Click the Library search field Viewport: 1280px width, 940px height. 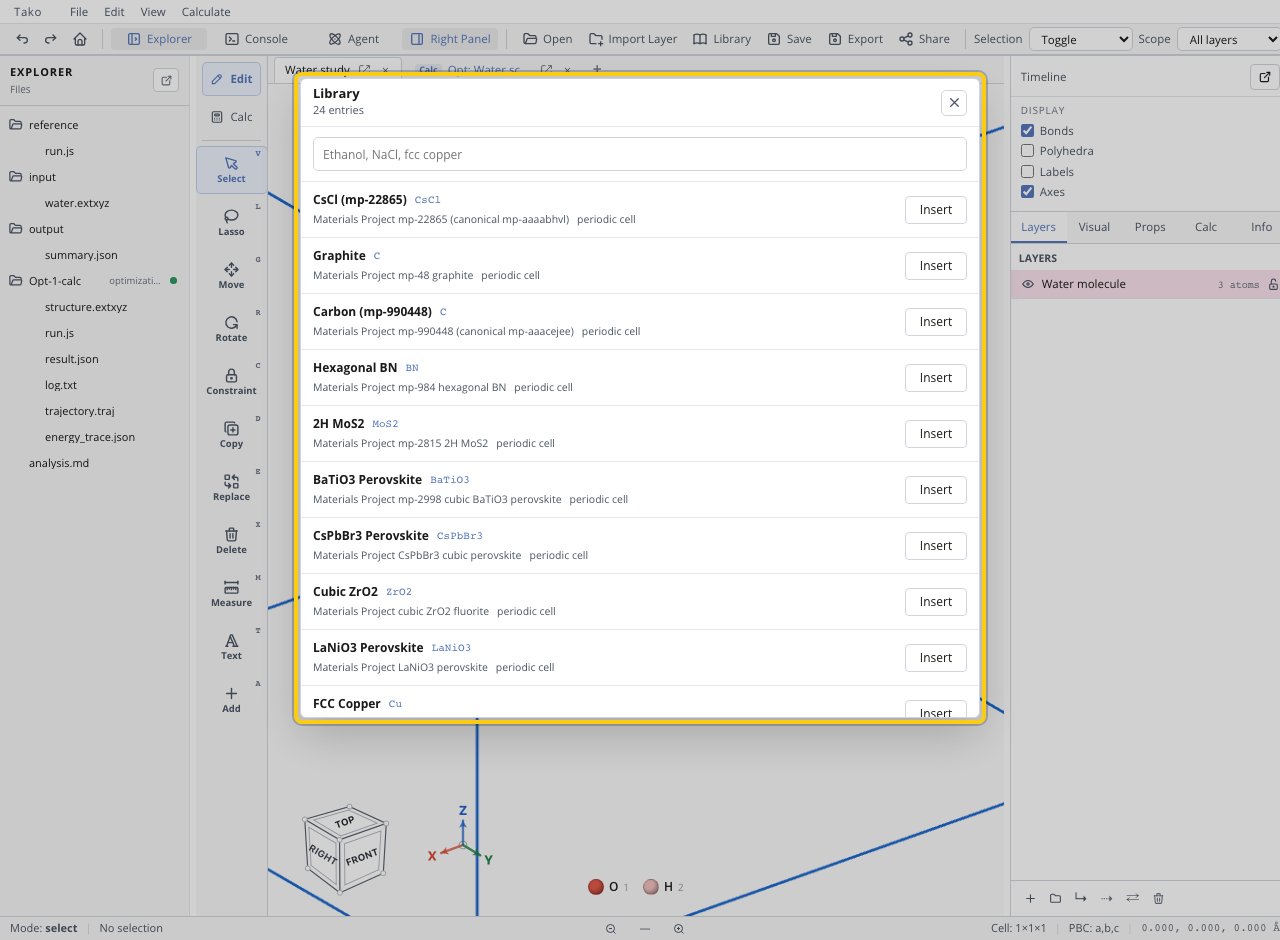tap(640, 154)
